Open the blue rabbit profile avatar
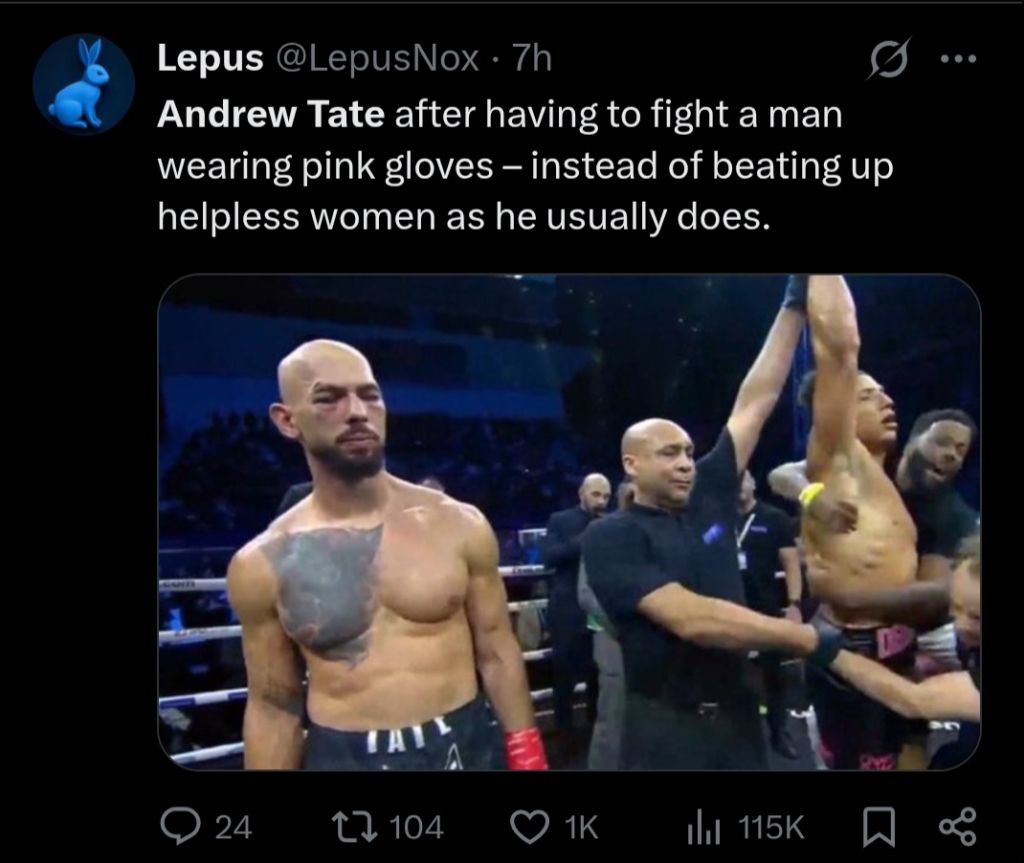Viewport: 1024px width, 863px height. pyautogui.click(x=84, y=84)
